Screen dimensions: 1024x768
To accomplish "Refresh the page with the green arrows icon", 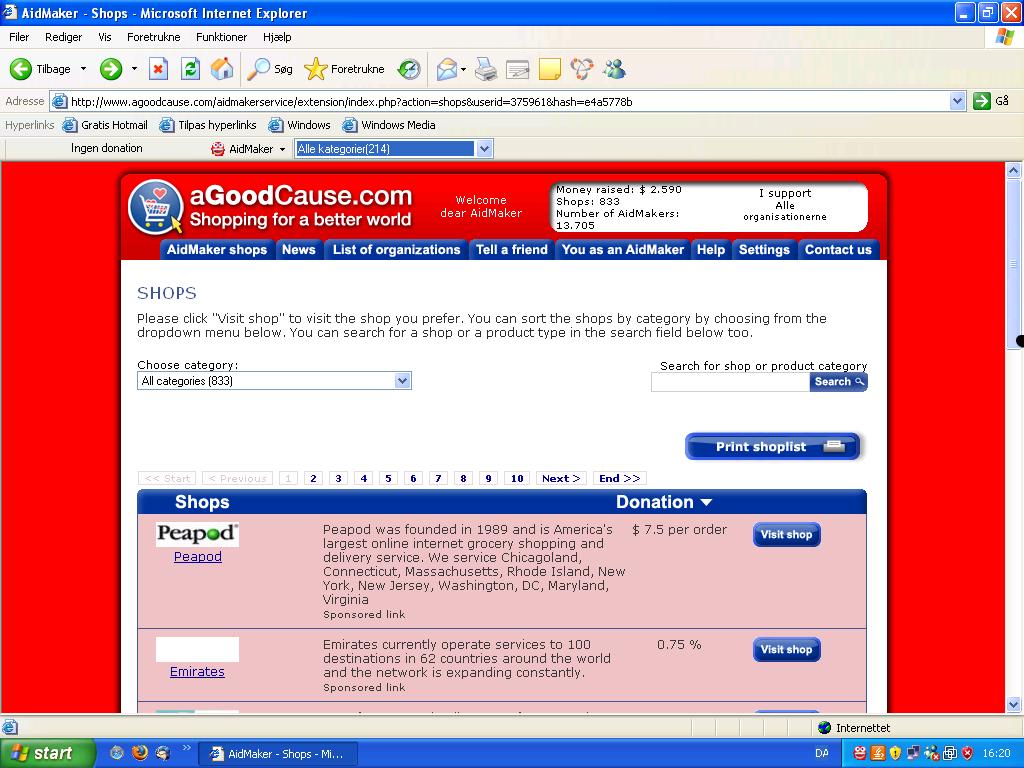I will (190, 69).
